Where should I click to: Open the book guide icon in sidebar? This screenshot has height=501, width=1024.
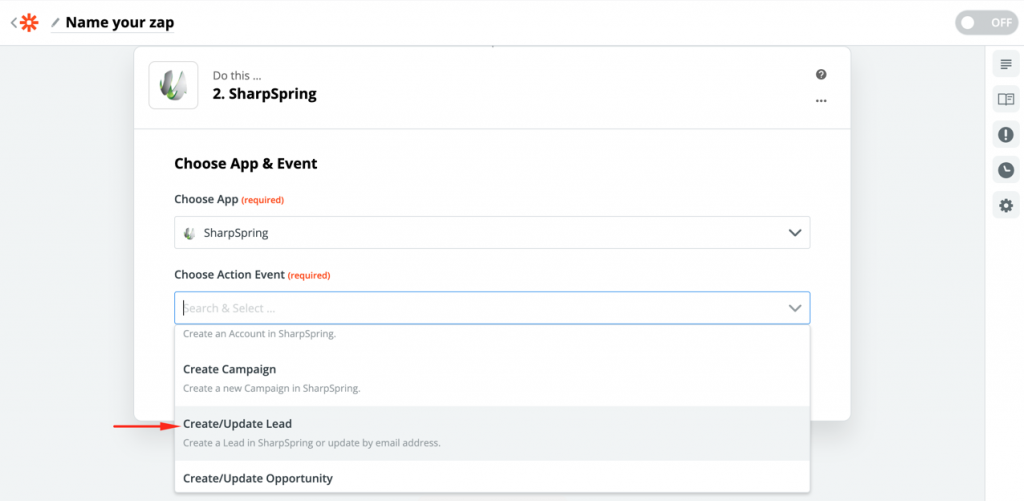click(1005, 100)
